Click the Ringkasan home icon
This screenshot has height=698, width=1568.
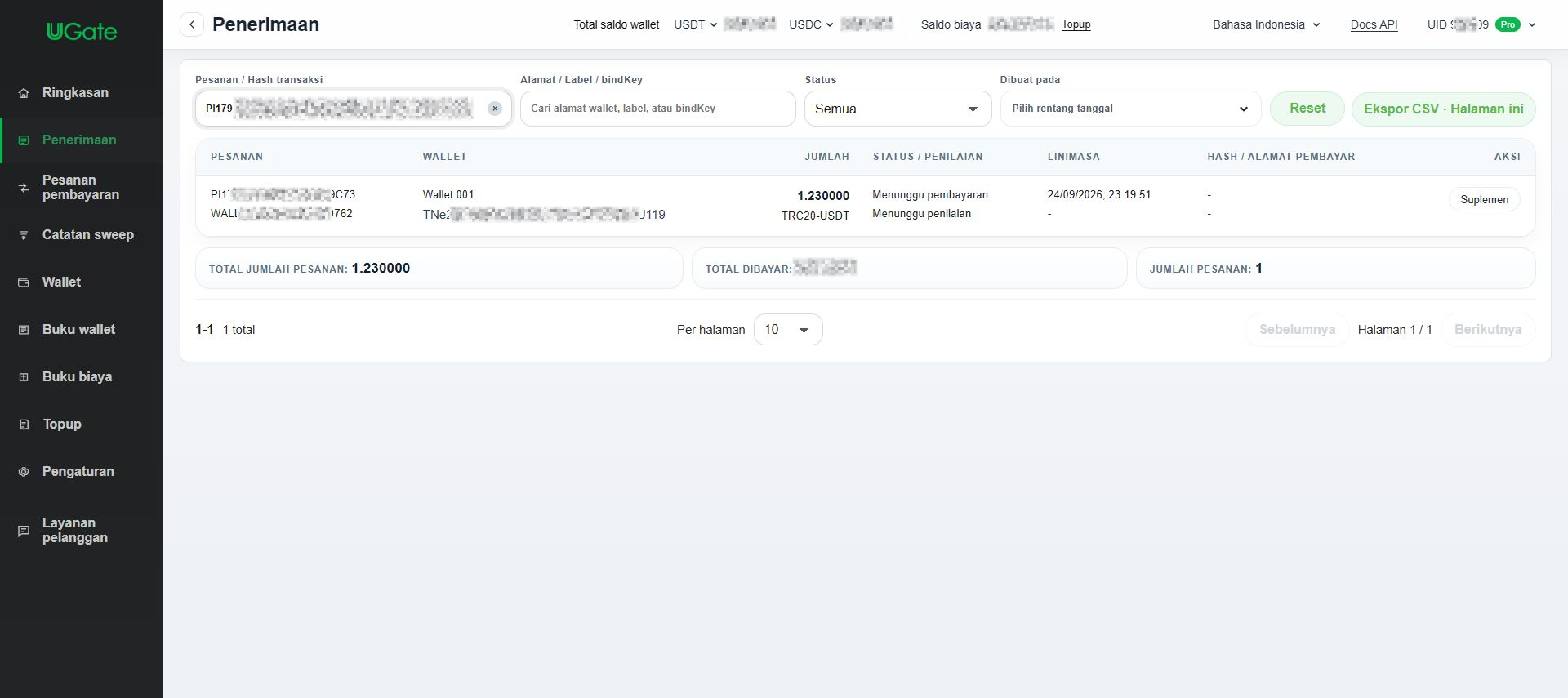coord(24,93)
